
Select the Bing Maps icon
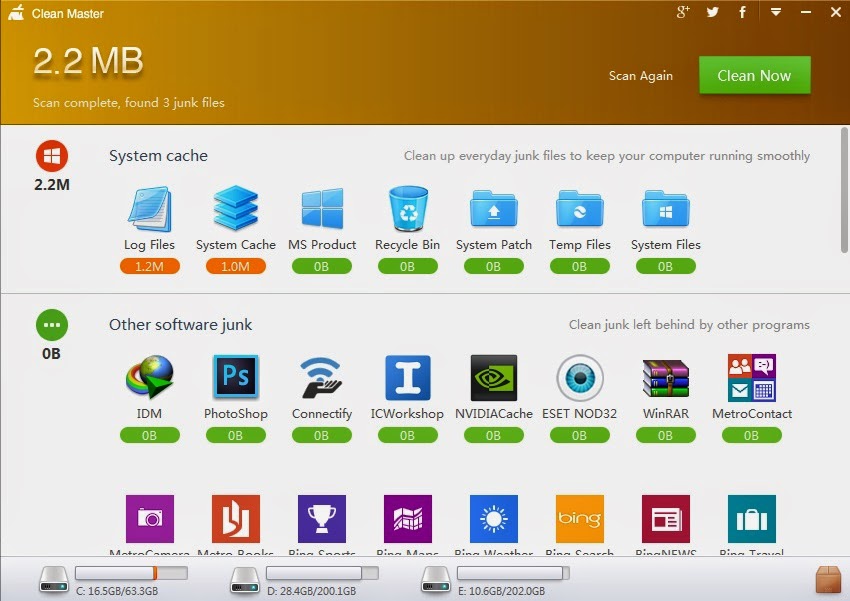pyautogui.click(x=408, y=519)
